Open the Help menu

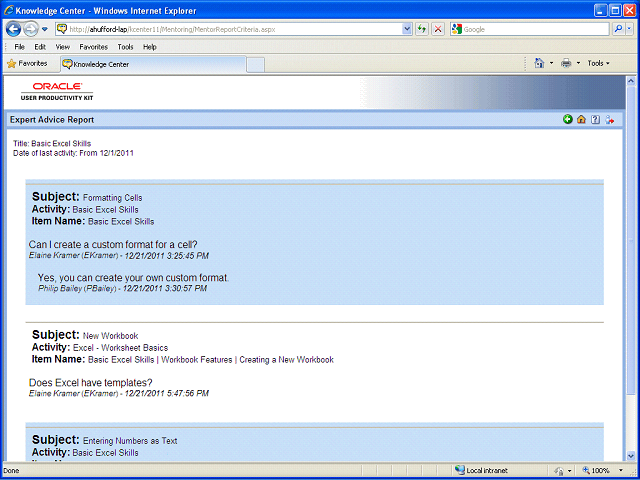point(150,47)
